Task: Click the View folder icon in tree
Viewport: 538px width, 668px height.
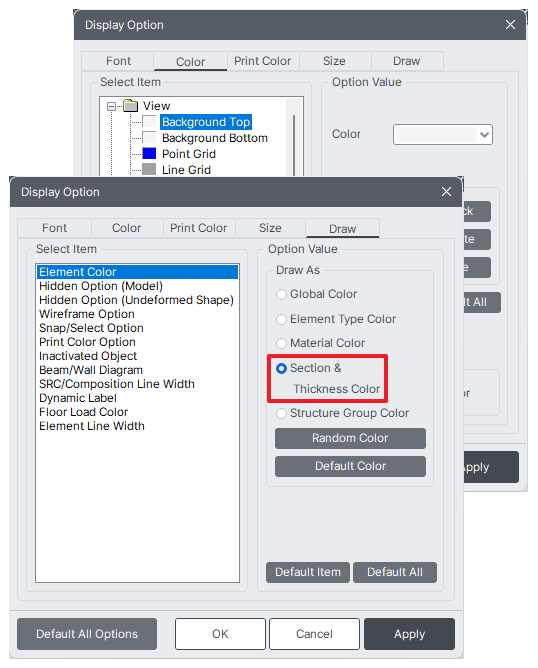Action: pyautogui.click(x=131, y=105)
